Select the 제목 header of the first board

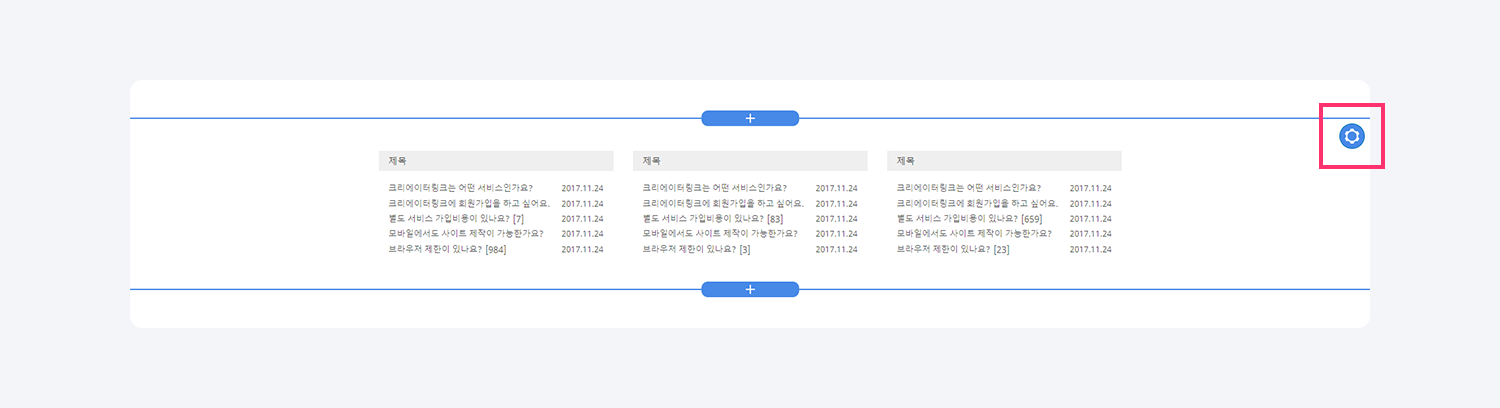(496, 161)
